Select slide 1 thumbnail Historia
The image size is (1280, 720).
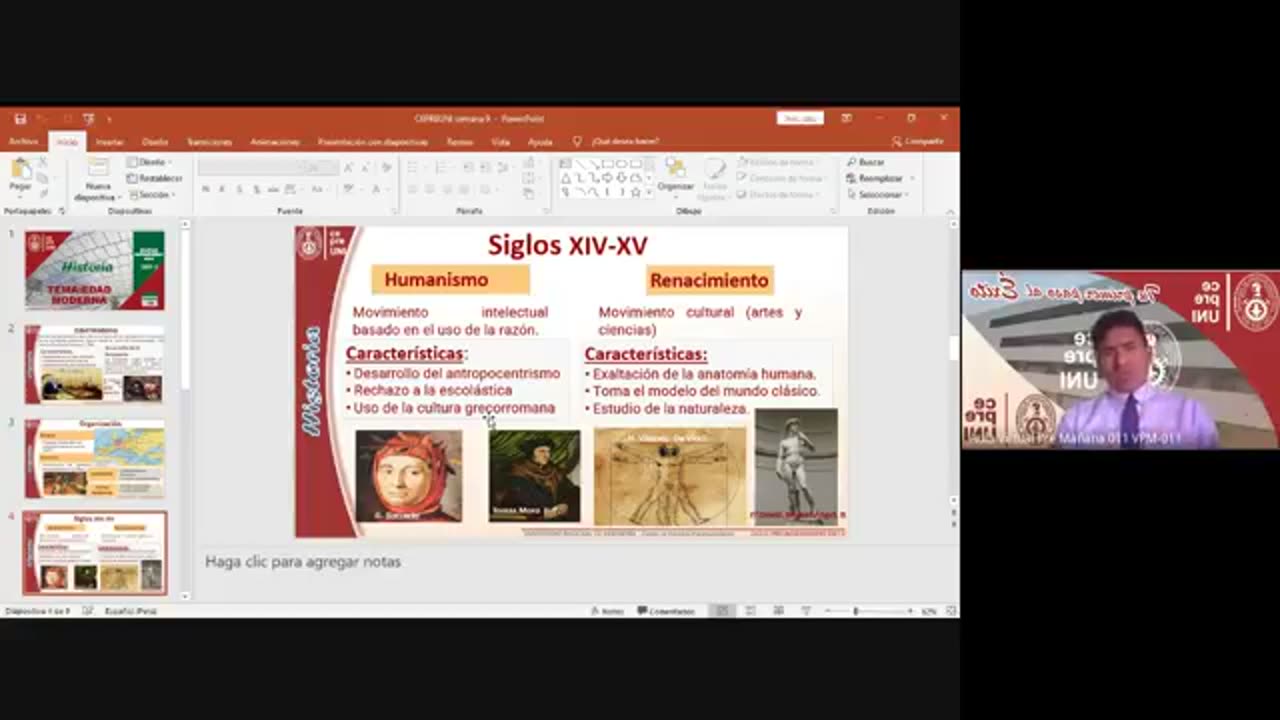(x=95, y=270)
